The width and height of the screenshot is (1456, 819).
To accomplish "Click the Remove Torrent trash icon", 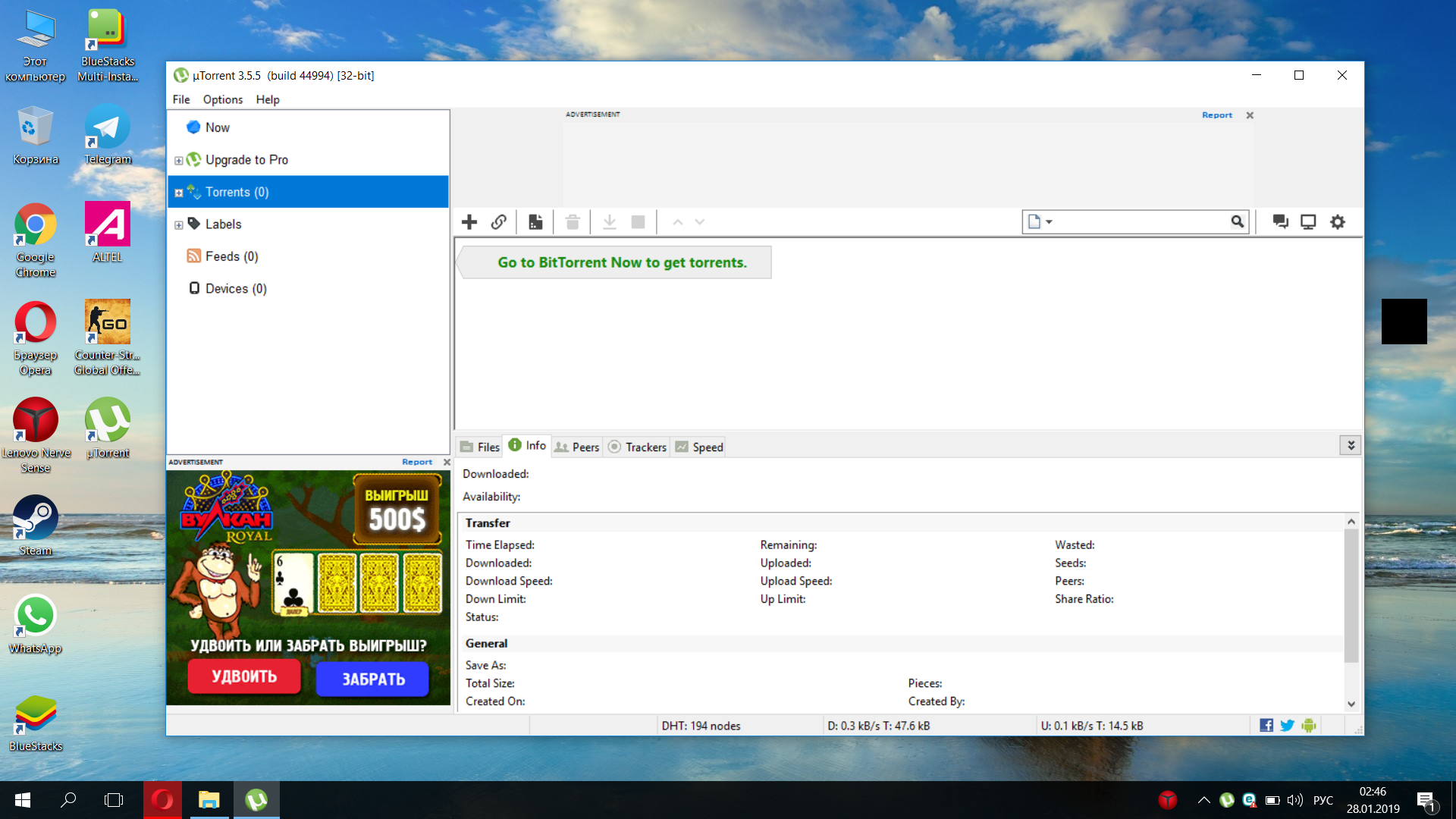I will click(573, 222).
